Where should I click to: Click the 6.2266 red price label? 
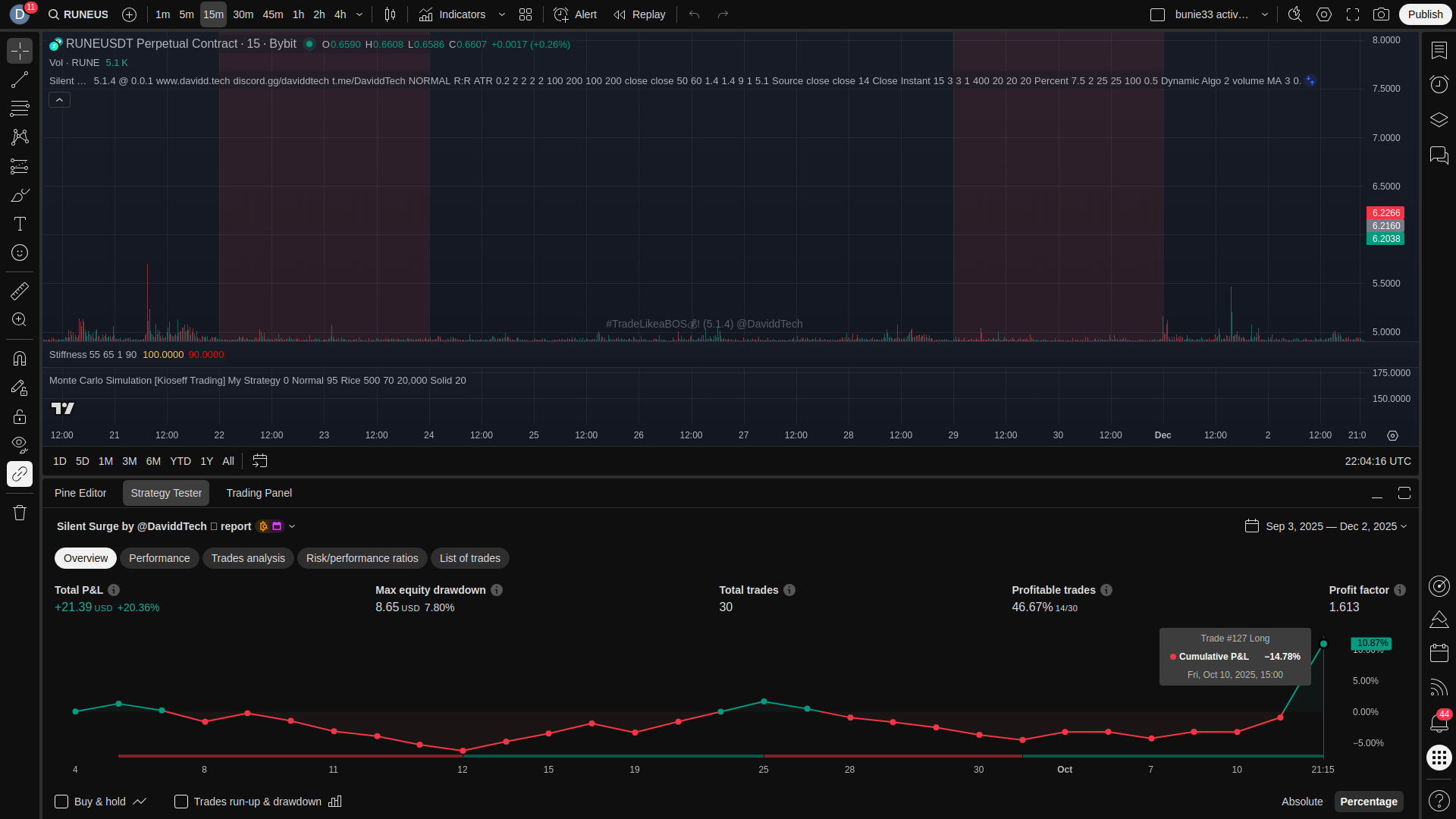pyautogui.click(x=1385, y=213)
